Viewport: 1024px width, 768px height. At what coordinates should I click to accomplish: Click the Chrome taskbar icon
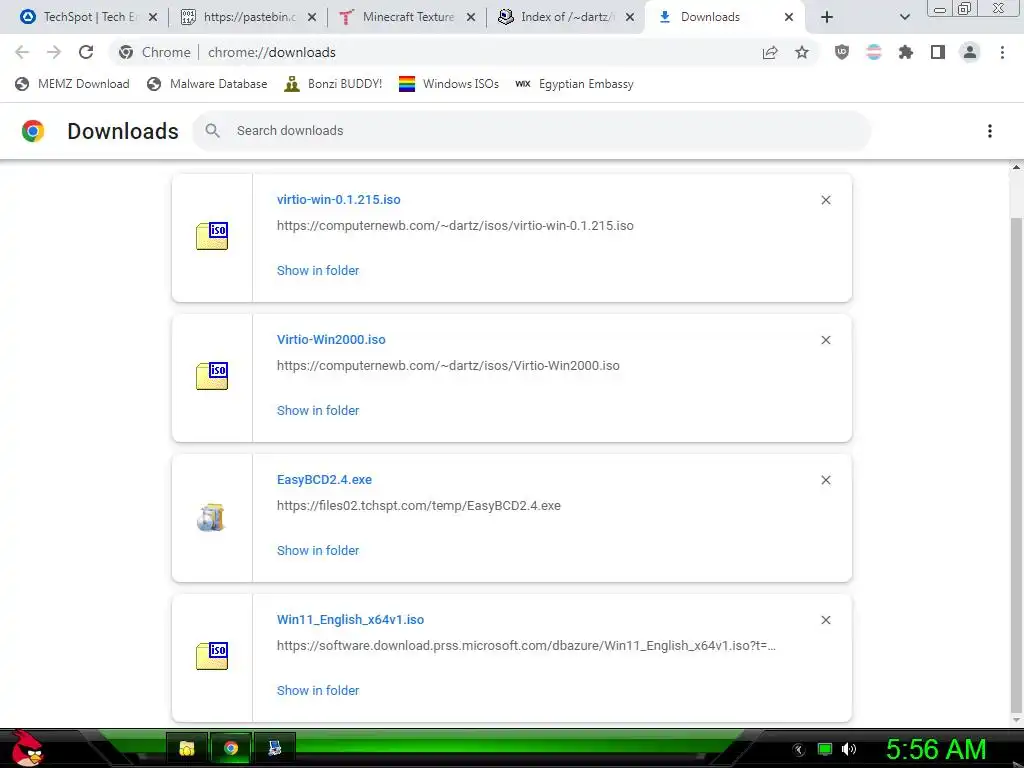tap(231, 748)
